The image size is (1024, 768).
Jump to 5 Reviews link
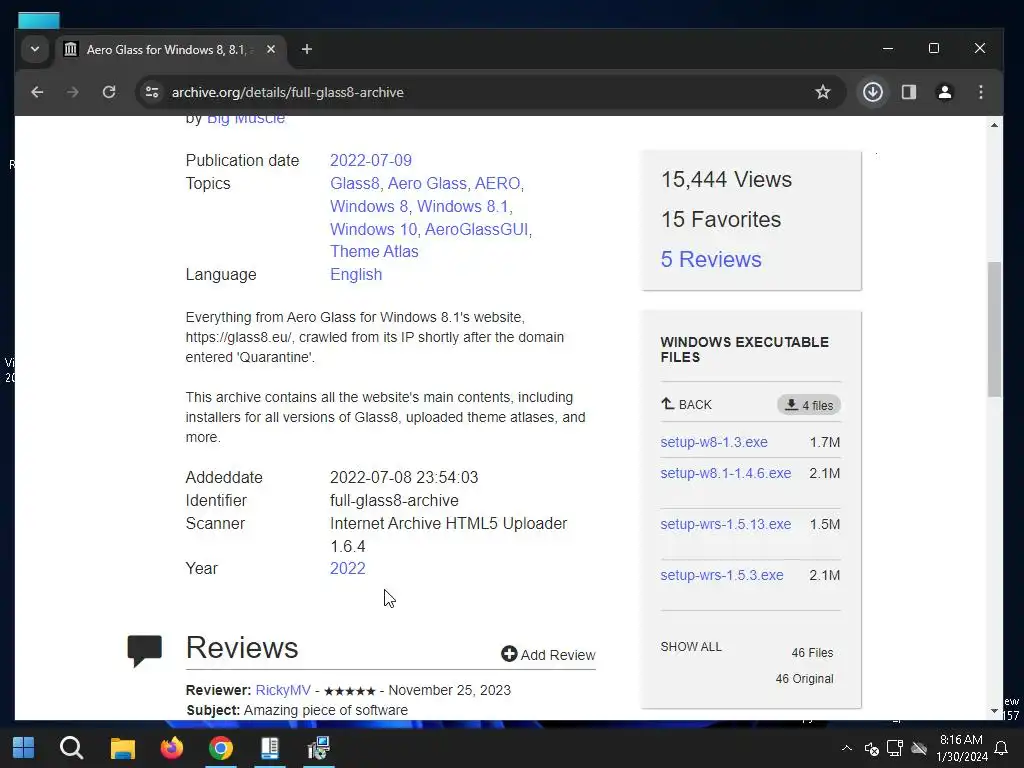[711, 259]
